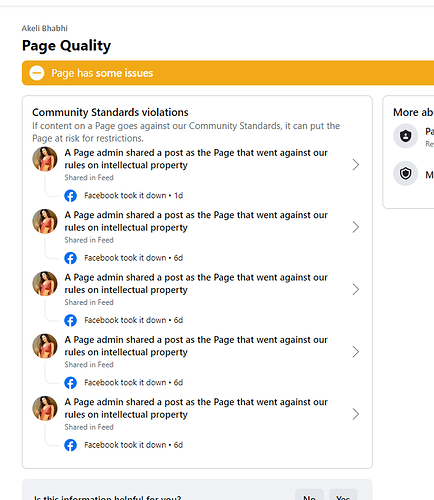Click the plain shield icon in the right panel

405,173
